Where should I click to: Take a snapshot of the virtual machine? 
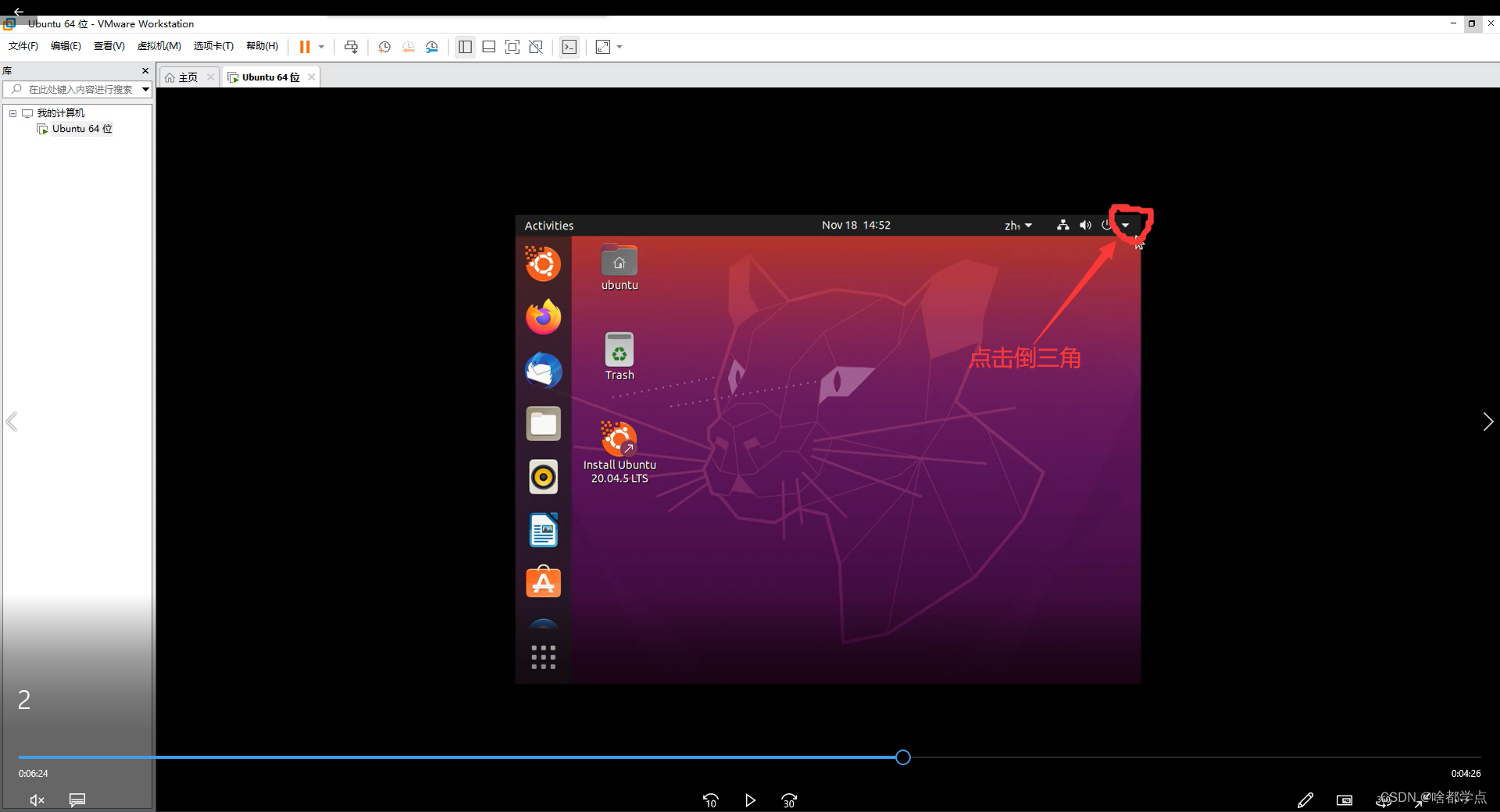click(x=384, y=47)
